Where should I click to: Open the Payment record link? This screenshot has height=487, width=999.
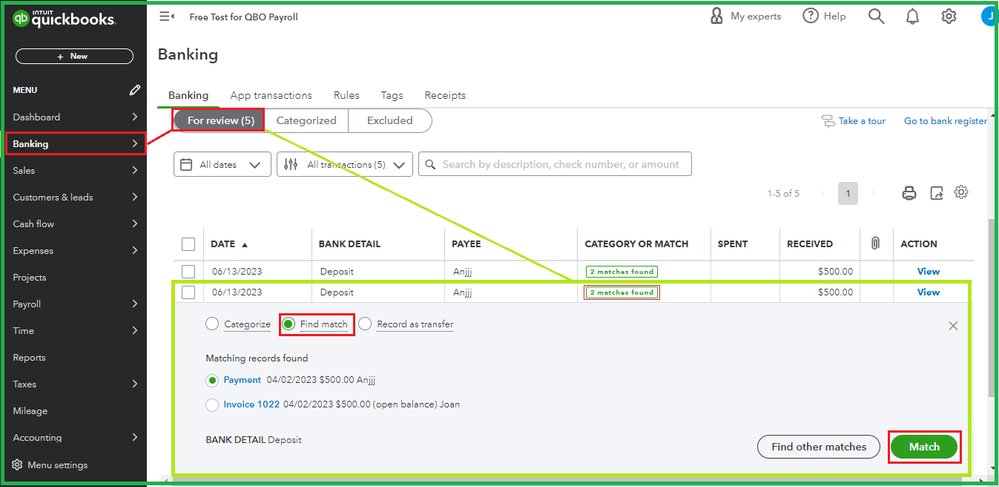tap(242, 380)
